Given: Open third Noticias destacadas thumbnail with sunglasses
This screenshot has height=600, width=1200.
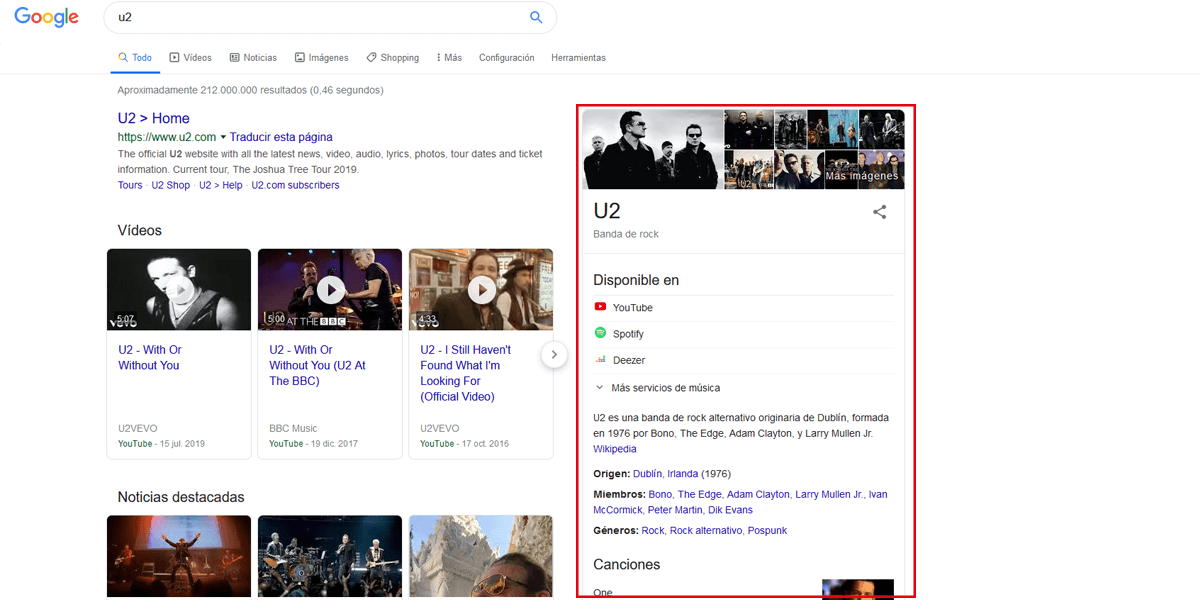Looking at the screenshot, I should click(481, 556).
